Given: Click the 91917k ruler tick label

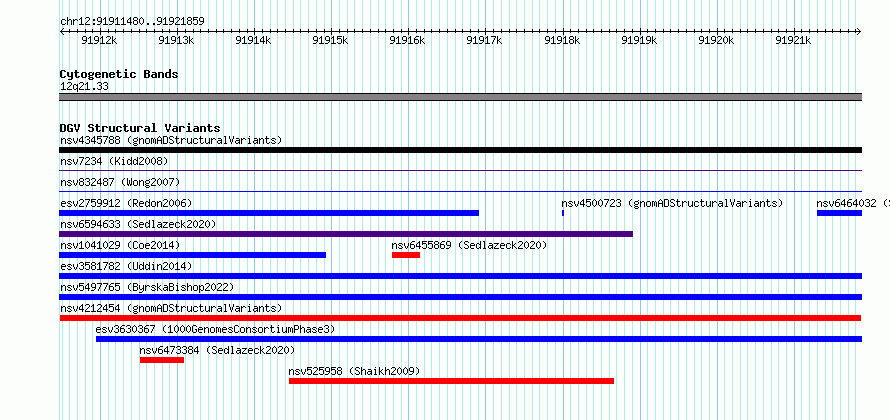Looking at the screenshot, I should click(x=485, y=40).
